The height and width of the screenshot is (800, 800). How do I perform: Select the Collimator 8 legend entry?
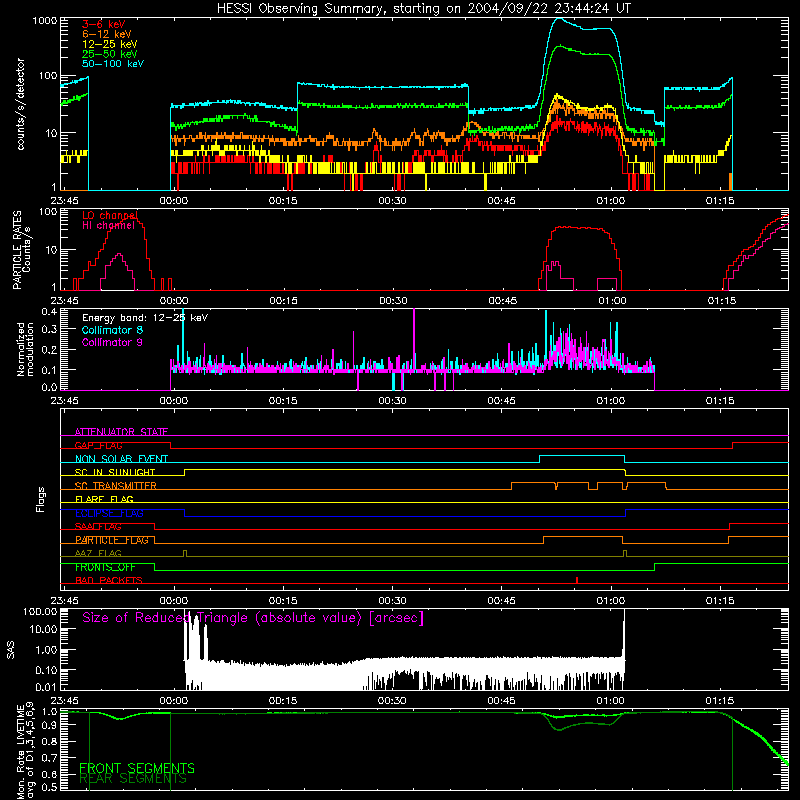coord(112,330)
